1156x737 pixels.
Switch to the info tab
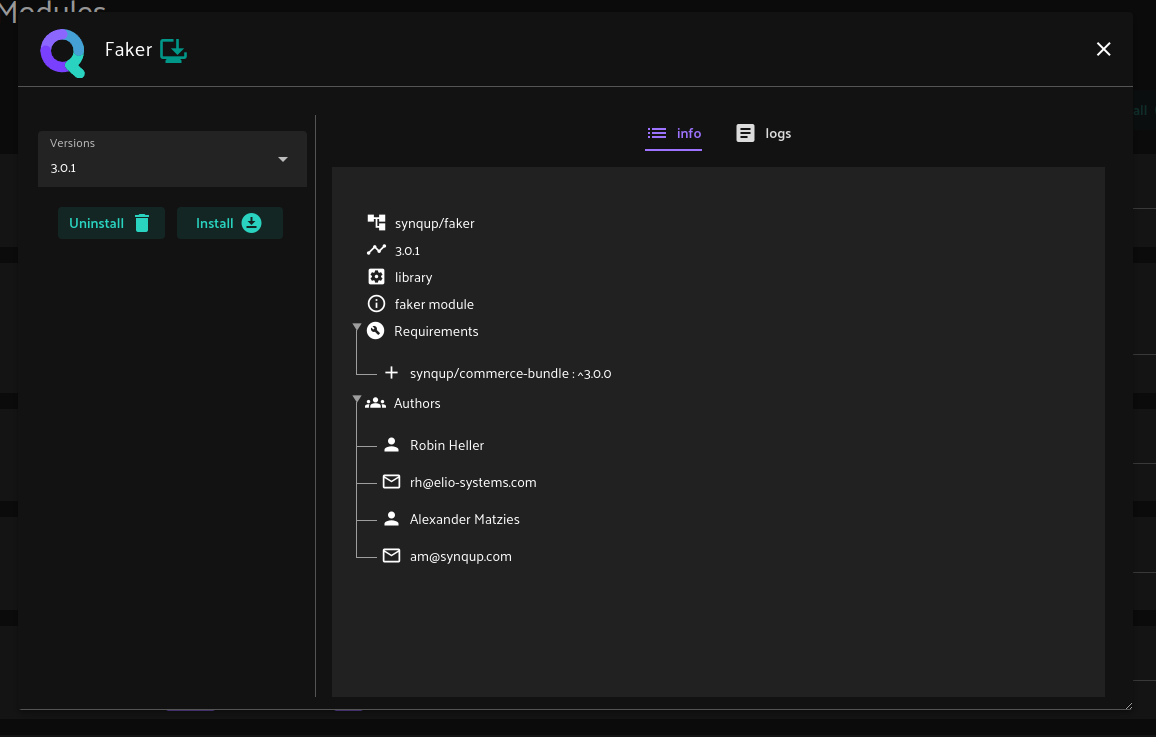pyautogui.click(x=674, y=133)
